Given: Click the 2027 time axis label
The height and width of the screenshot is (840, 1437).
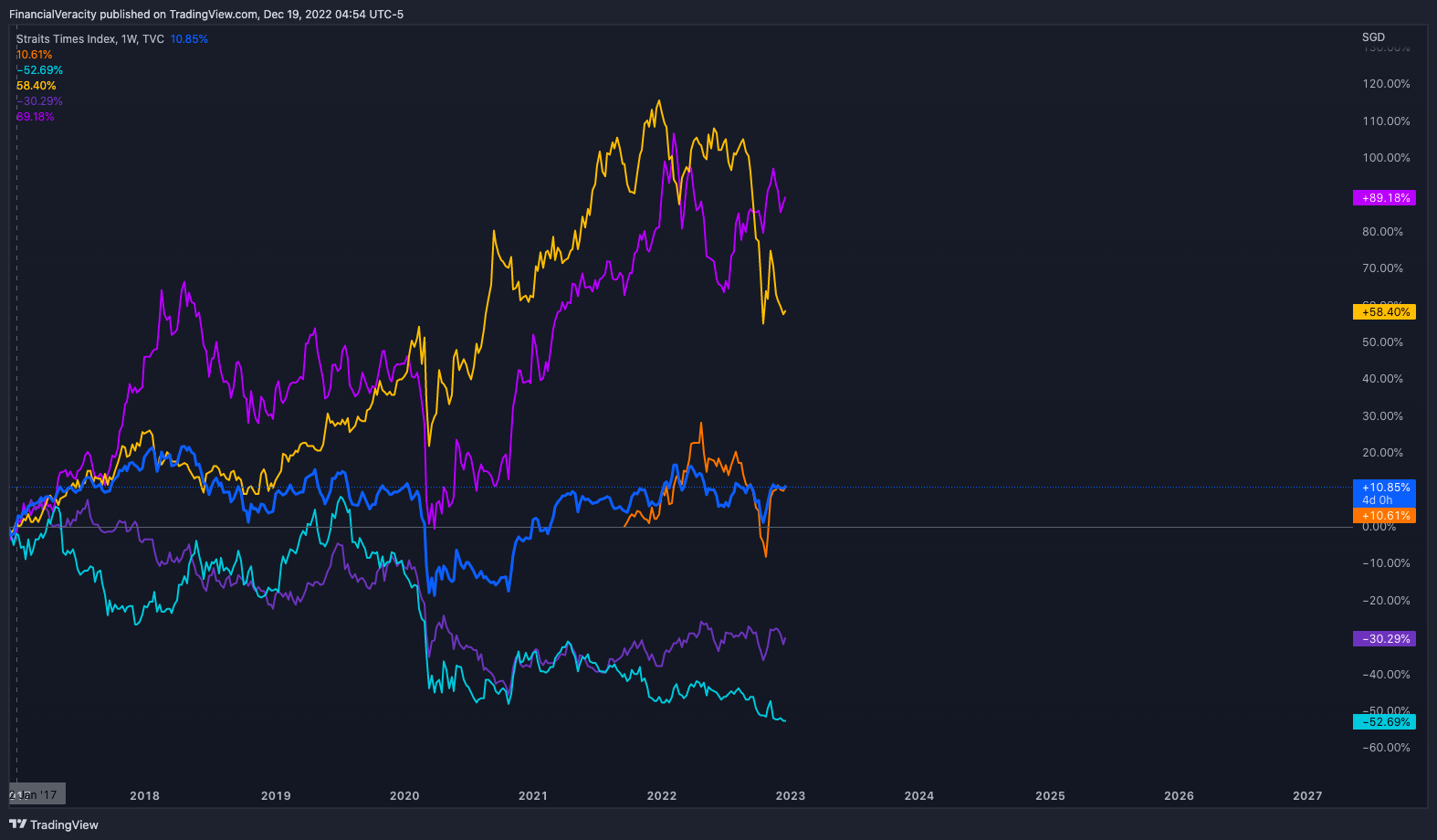Looking at the screenshot, I should pos(1307,796).
